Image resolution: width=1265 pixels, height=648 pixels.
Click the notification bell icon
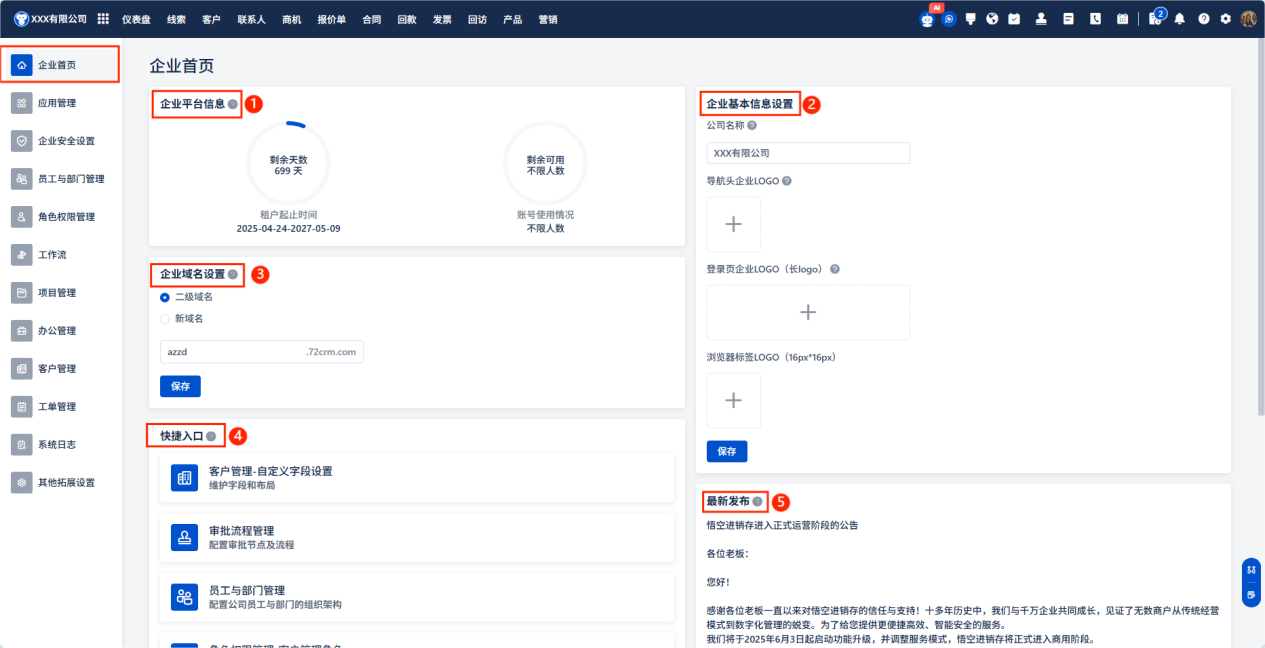(1180, 19)
